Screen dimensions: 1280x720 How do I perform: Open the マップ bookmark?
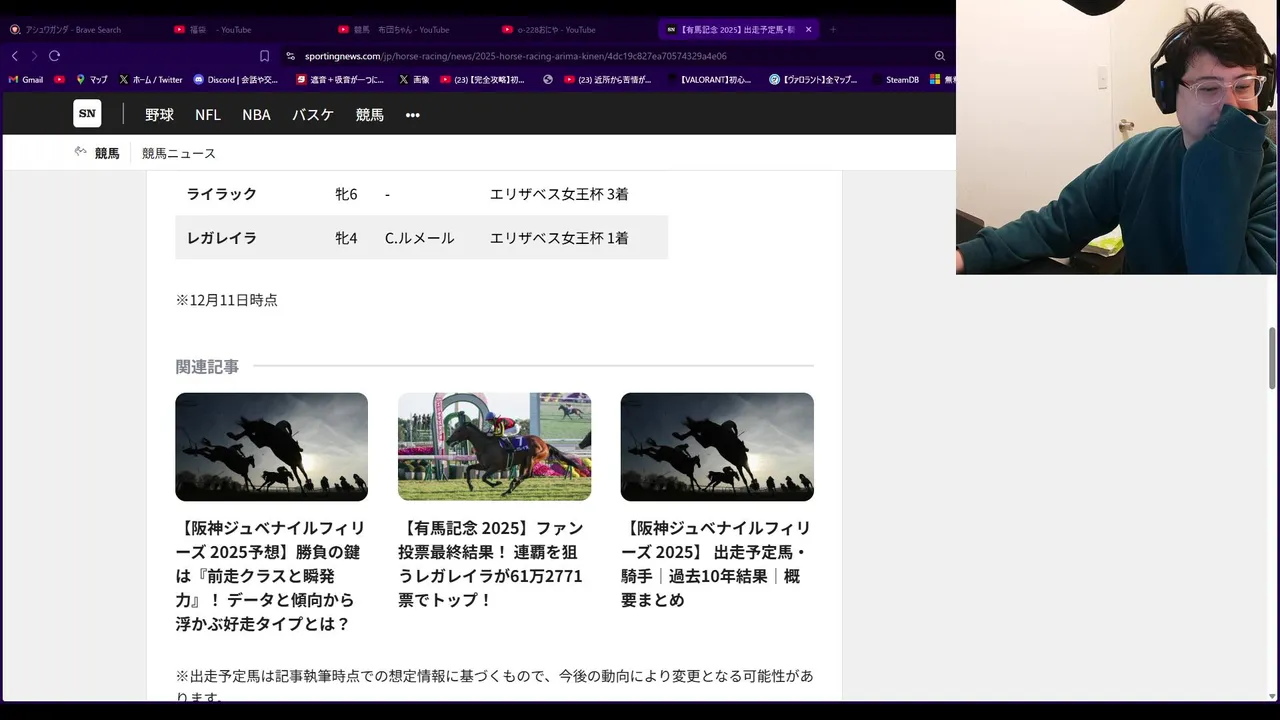tap(92, 79)
